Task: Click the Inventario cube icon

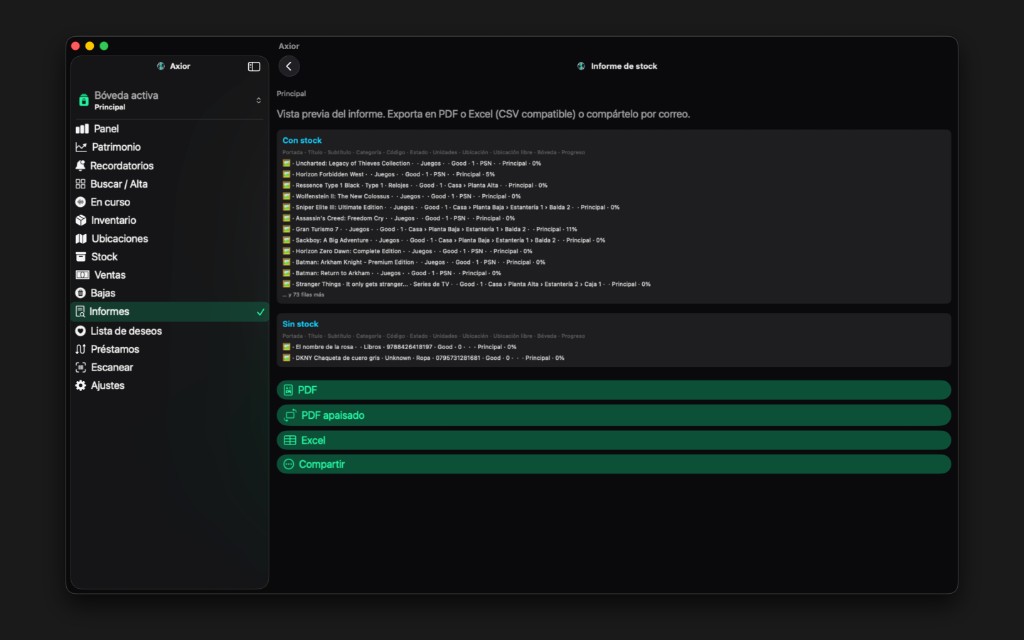Action: pos(80,220)
